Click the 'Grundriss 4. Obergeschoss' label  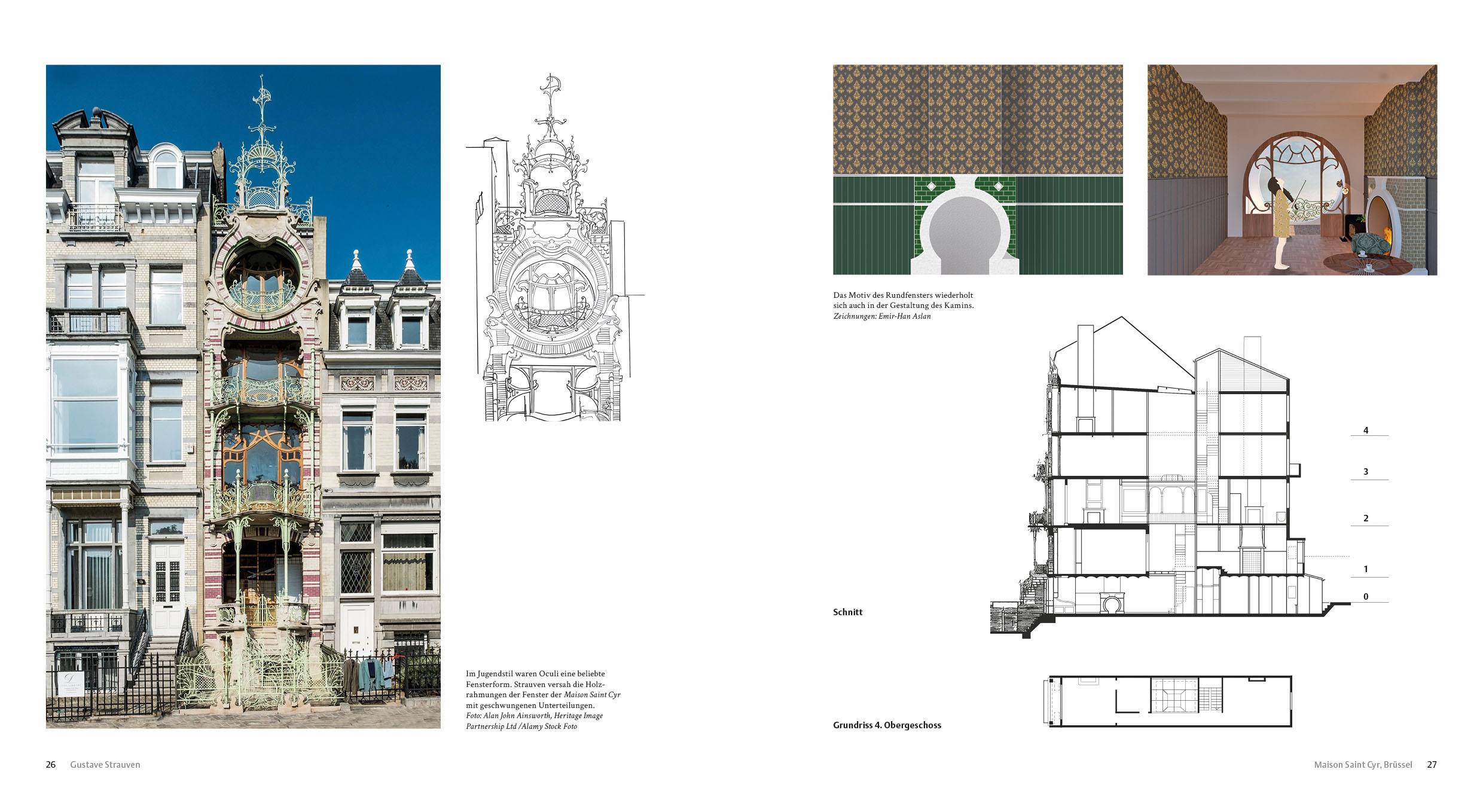pos(887,725)
